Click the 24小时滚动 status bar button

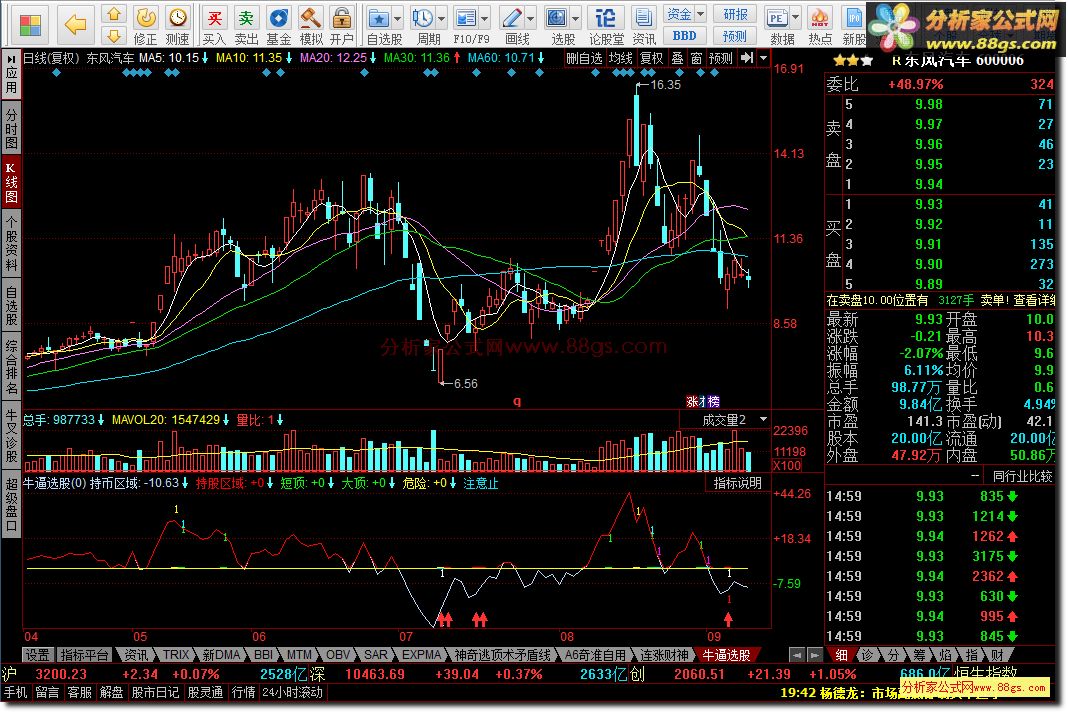pos(292,692)
